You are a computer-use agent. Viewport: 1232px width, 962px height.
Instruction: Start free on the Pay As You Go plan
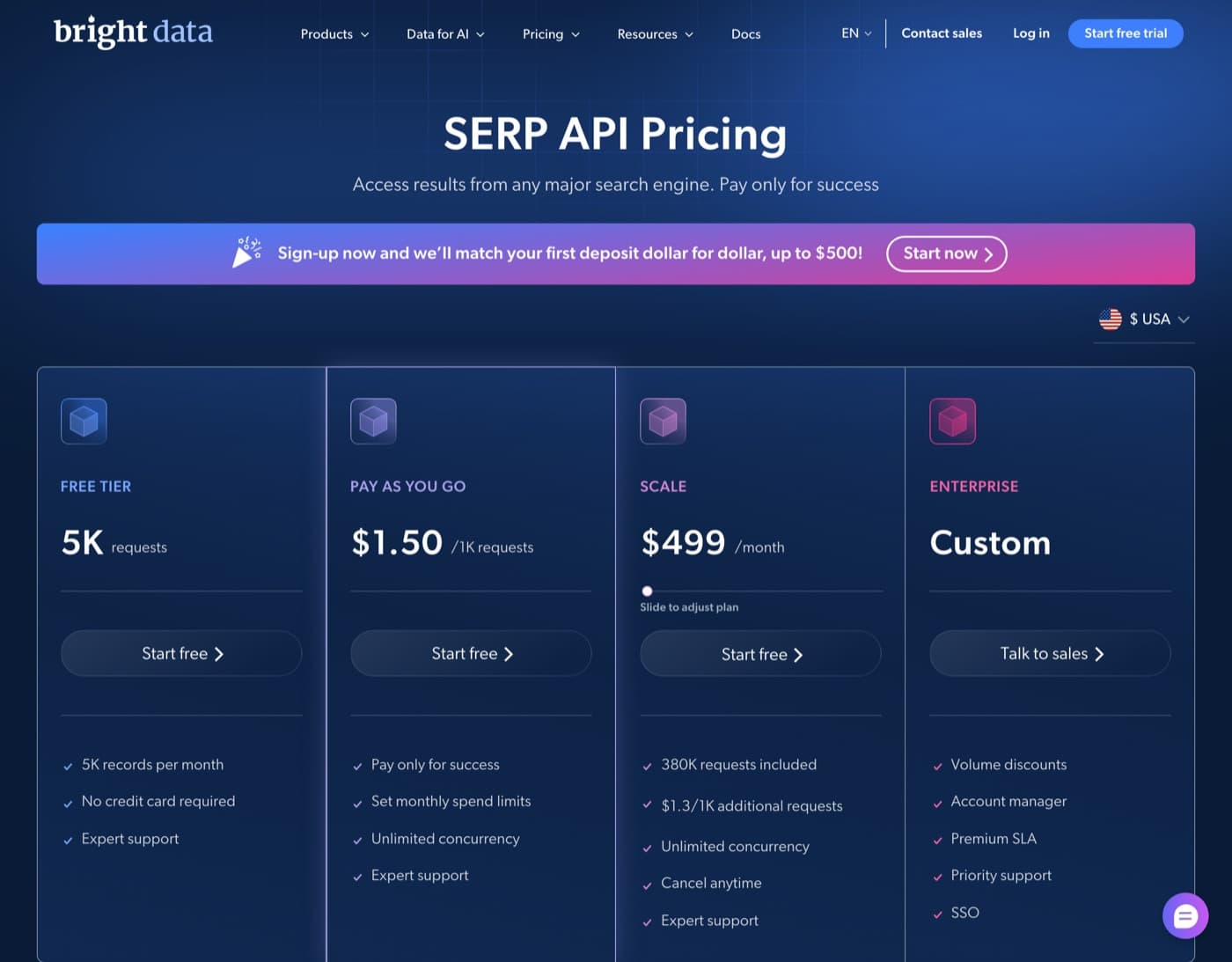(471, 653)
